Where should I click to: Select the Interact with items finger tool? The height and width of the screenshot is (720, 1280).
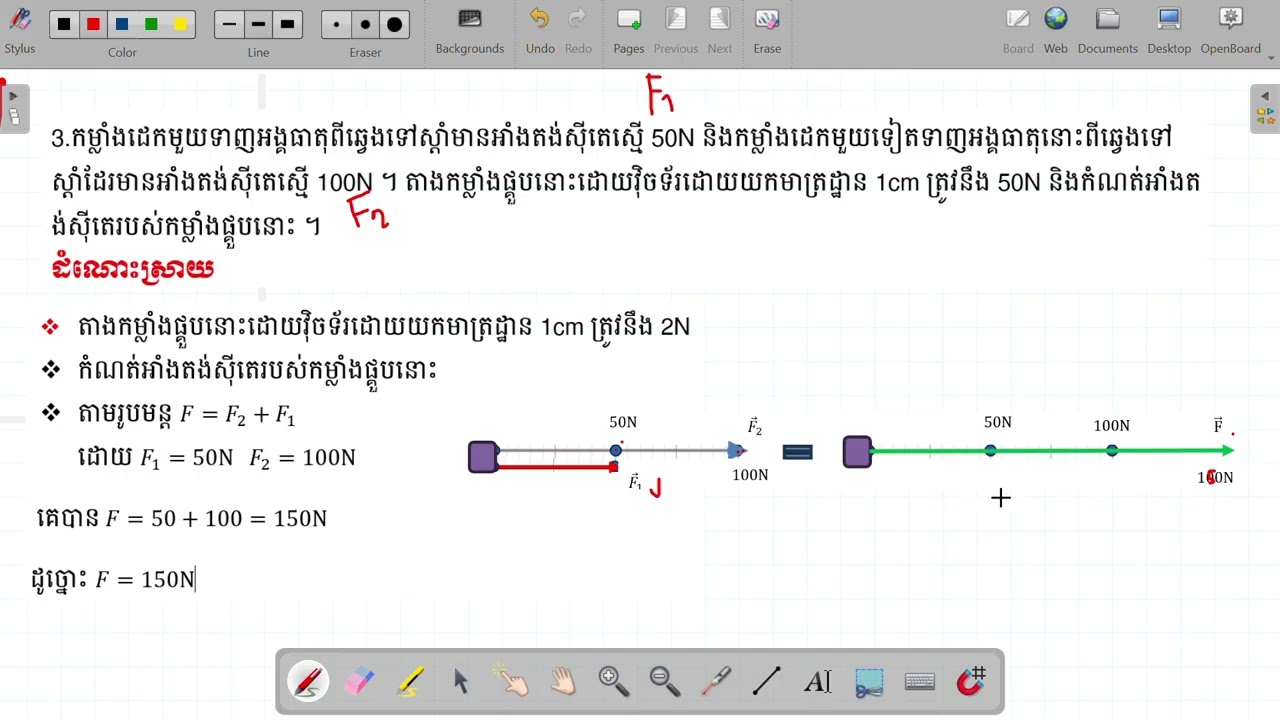tap(512, 682)
